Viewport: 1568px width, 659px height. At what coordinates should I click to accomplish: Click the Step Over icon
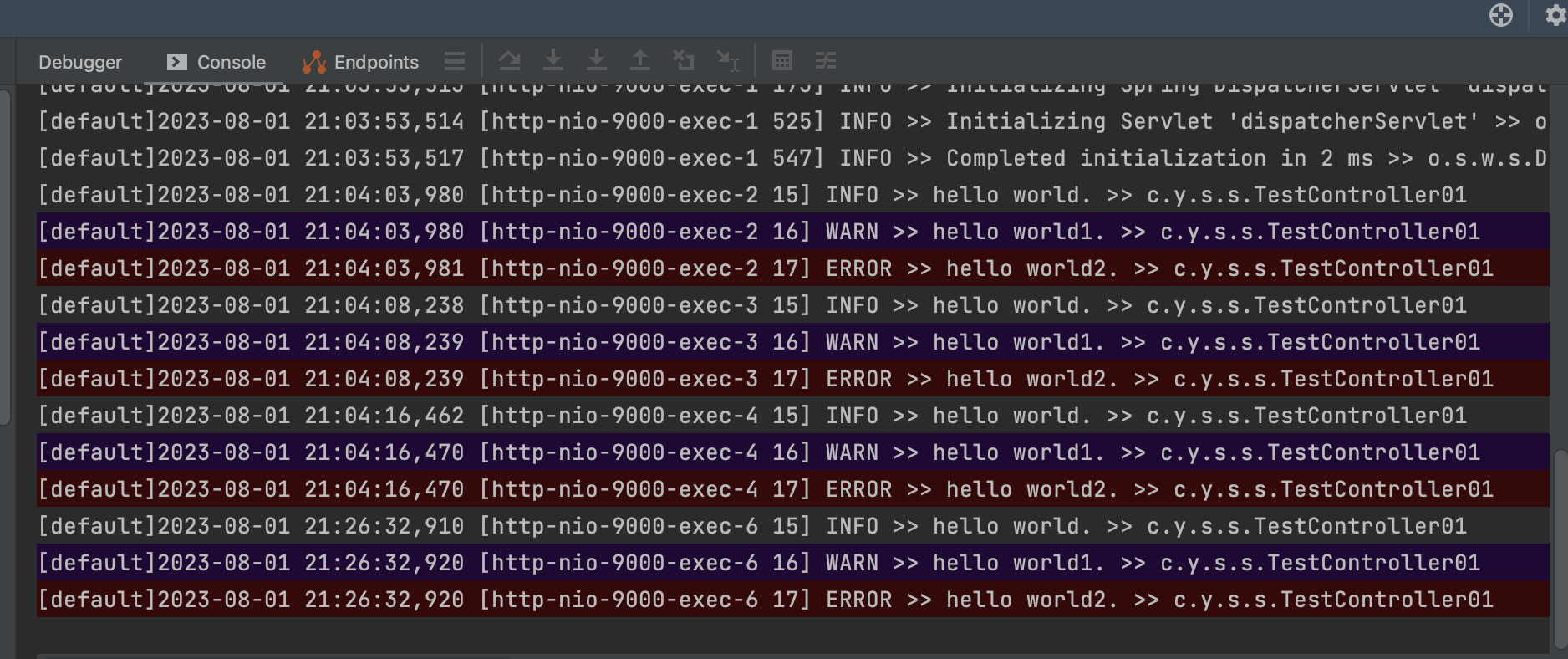(509, 60)
